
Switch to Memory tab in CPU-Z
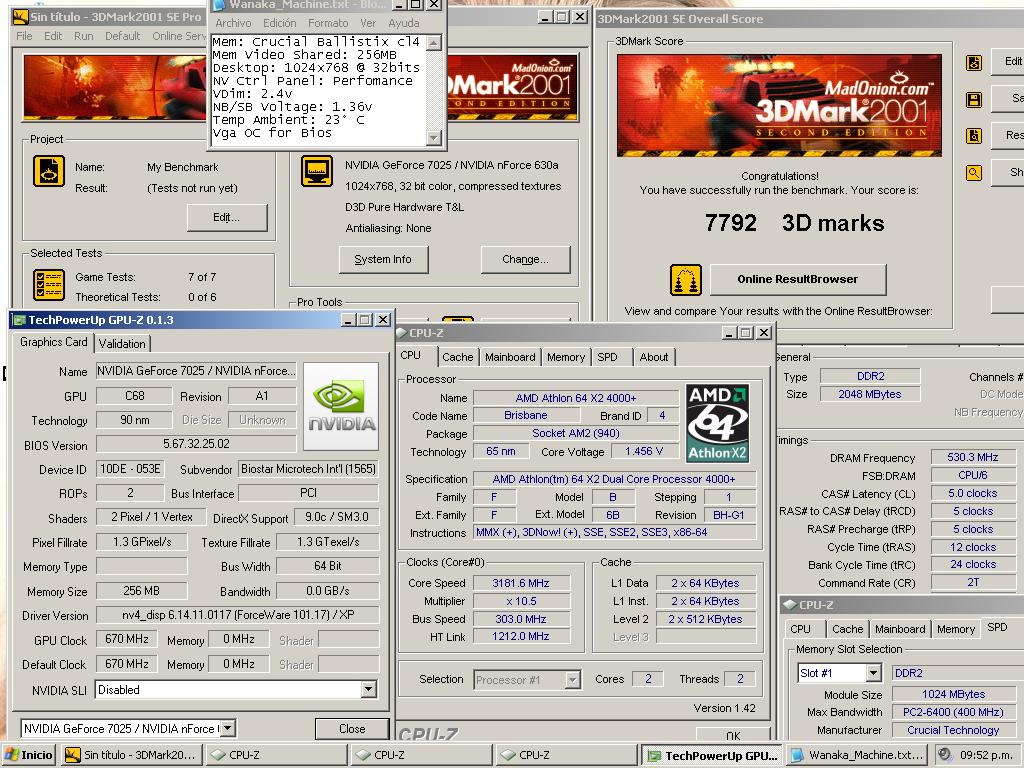[x=566, y=357]
